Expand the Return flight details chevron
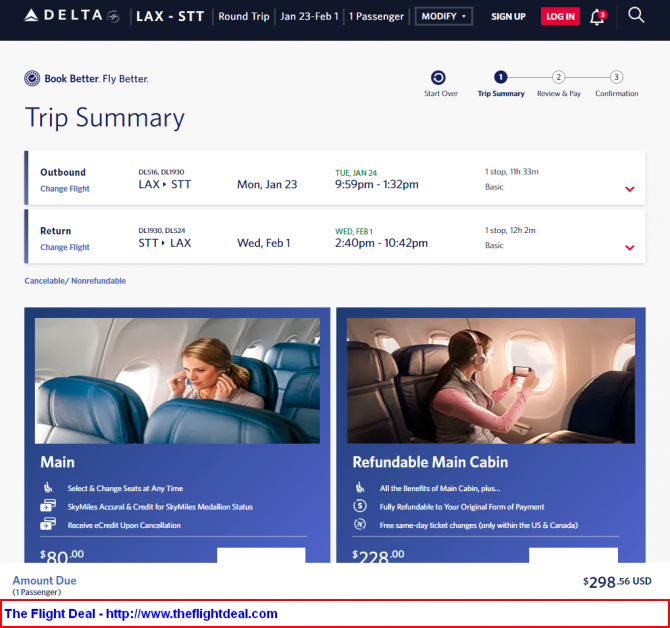This screenshot has width=670, height=628. [629, 247]
